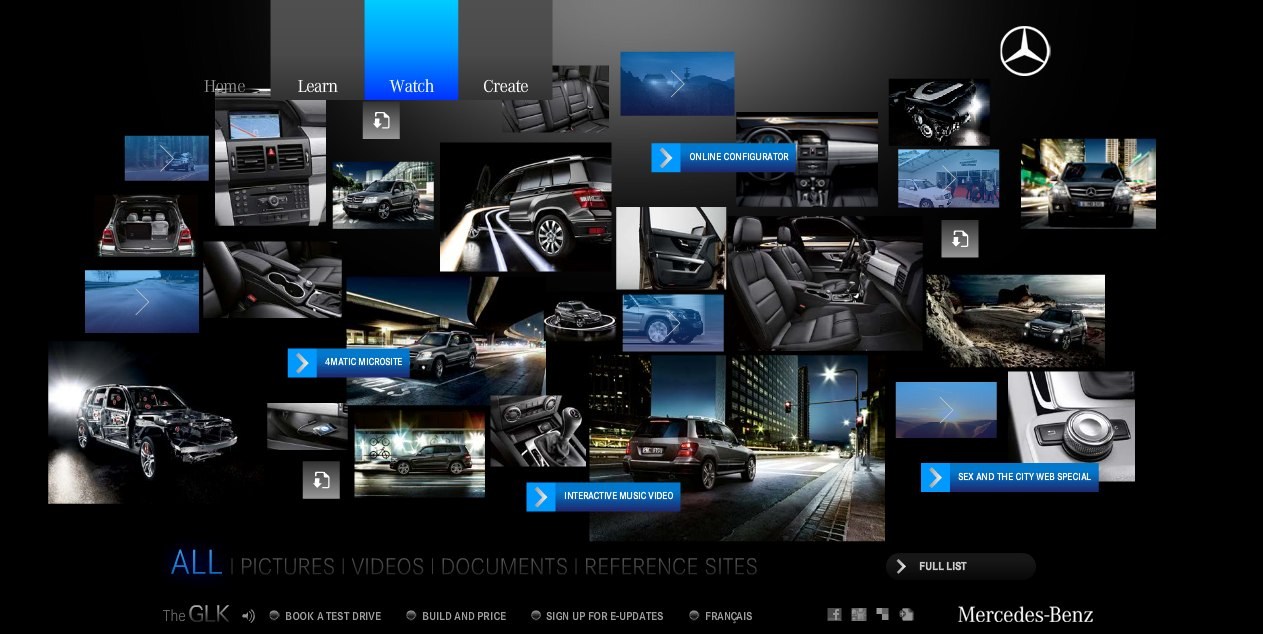The height and width of the screenshot is (634, 1263).
Task: View the black leather seats interior photo
Action: 826,283
